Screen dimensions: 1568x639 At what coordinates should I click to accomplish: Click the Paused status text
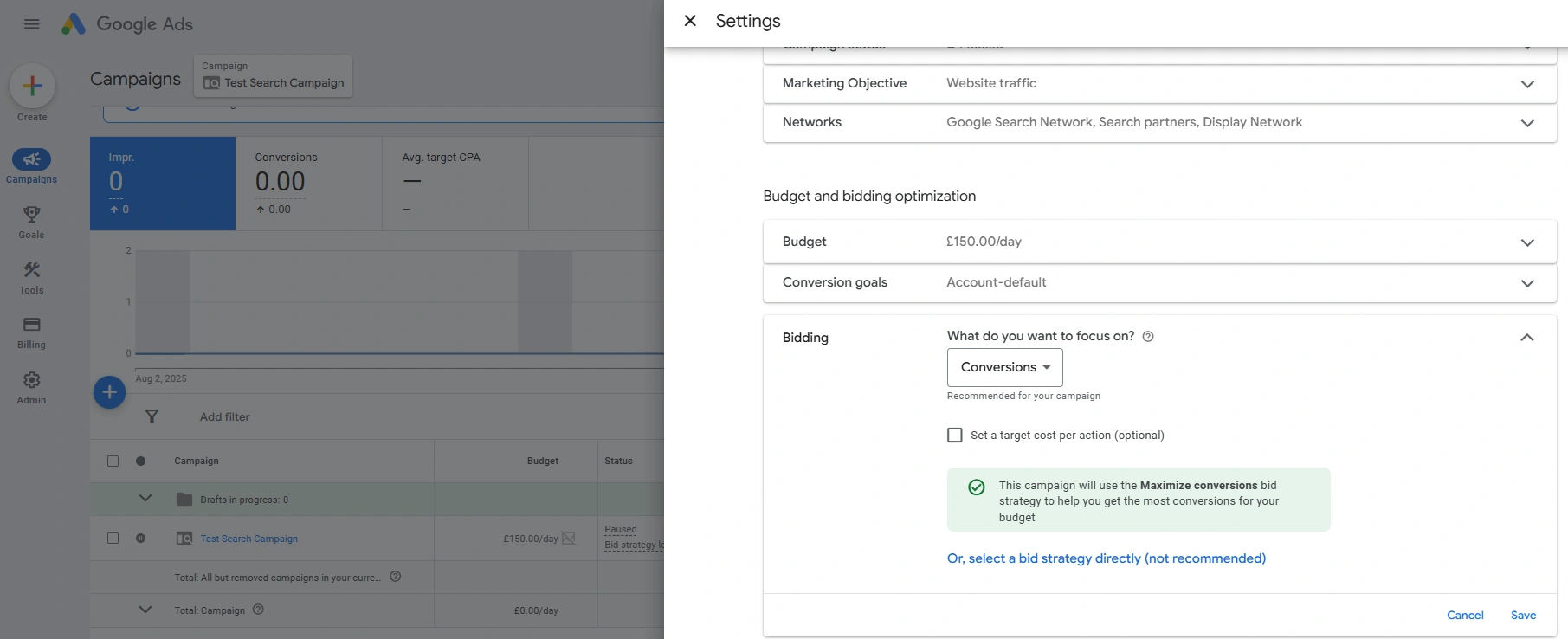621,529
